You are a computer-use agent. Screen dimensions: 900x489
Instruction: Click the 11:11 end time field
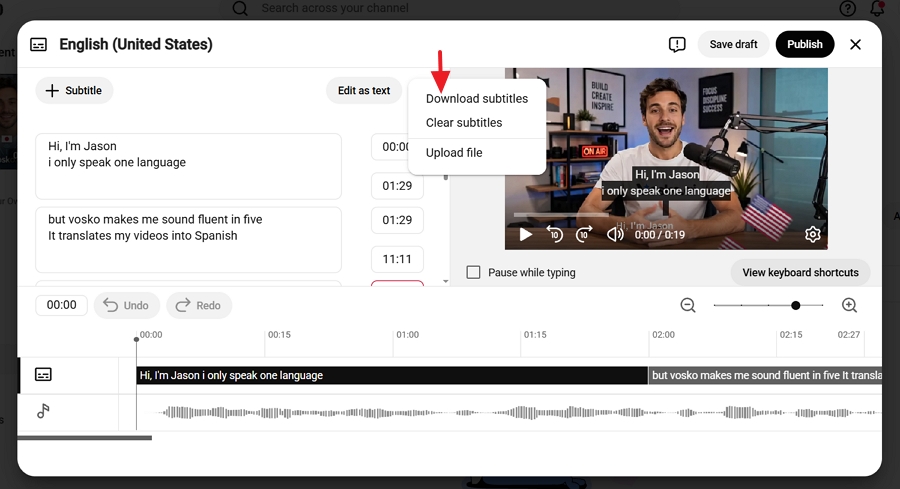pyautogui.click(x=397, y=259)
